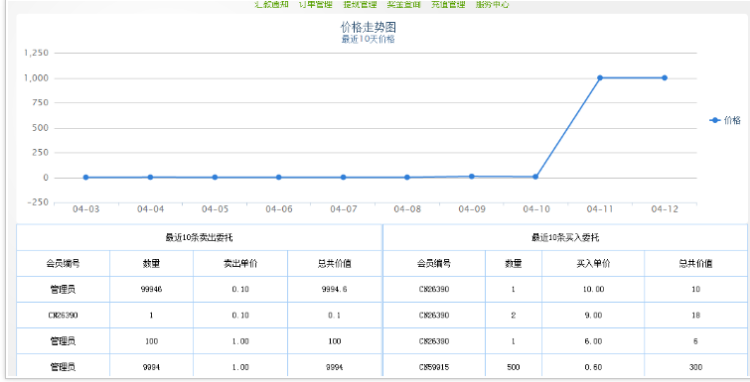The width and height of the screenshot is (750, 382).
Task: Click the 价格走势图 chart title
Action: click(368, 27)
